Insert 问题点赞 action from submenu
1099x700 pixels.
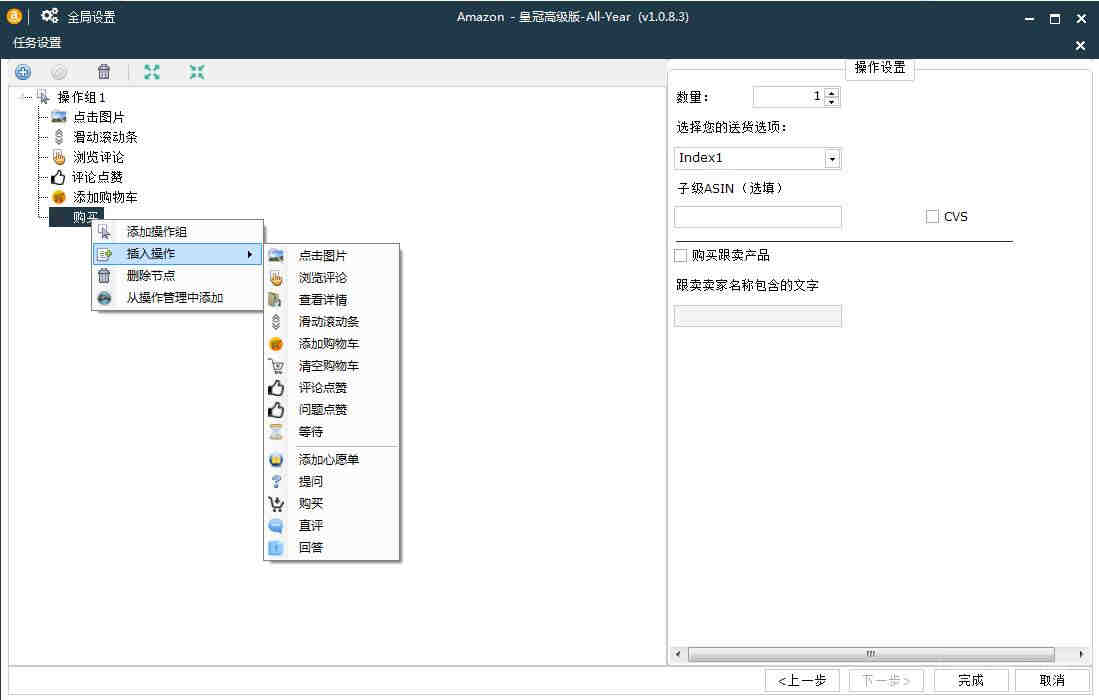click(x=332, y=409)
